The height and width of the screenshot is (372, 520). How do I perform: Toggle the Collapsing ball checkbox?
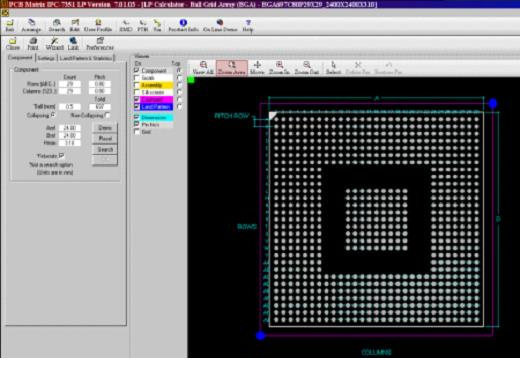53,115
